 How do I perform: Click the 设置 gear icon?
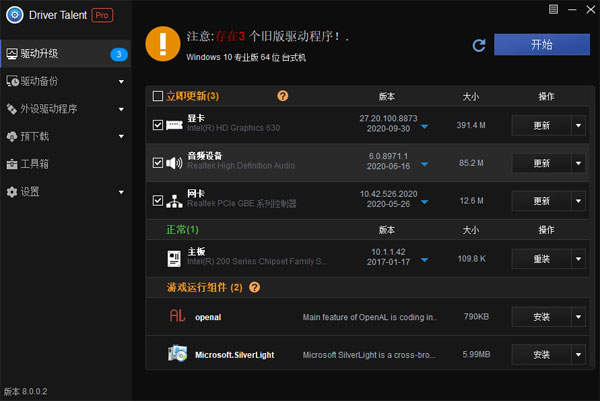(12, 192)
